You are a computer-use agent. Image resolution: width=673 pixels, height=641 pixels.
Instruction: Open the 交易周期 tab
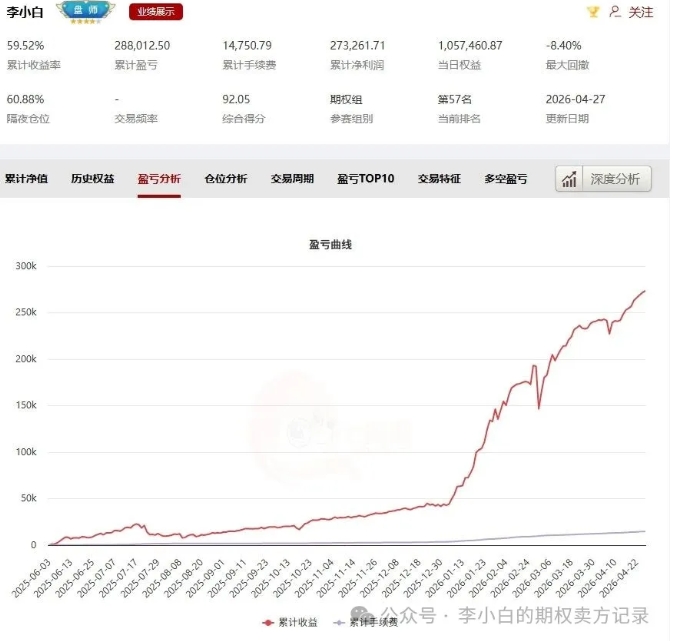click(x=292, y=179)
